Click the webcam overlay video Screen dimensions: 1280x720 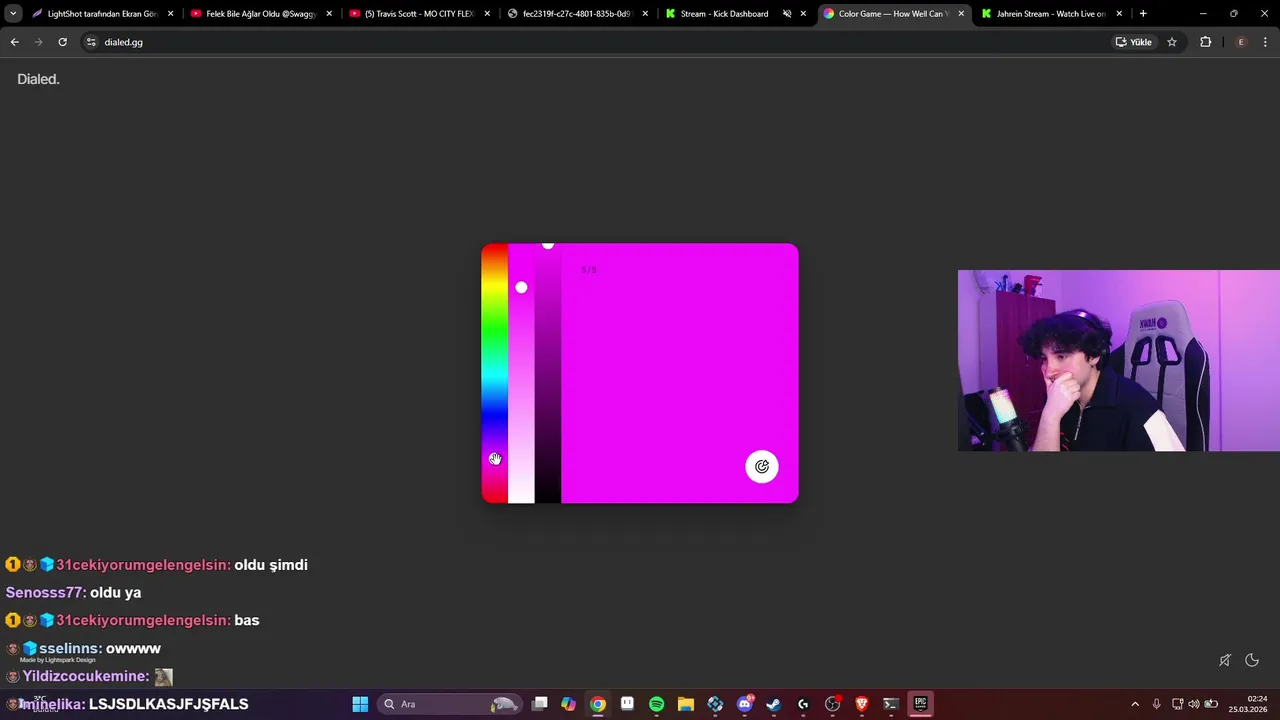(x=1119, y=360)
